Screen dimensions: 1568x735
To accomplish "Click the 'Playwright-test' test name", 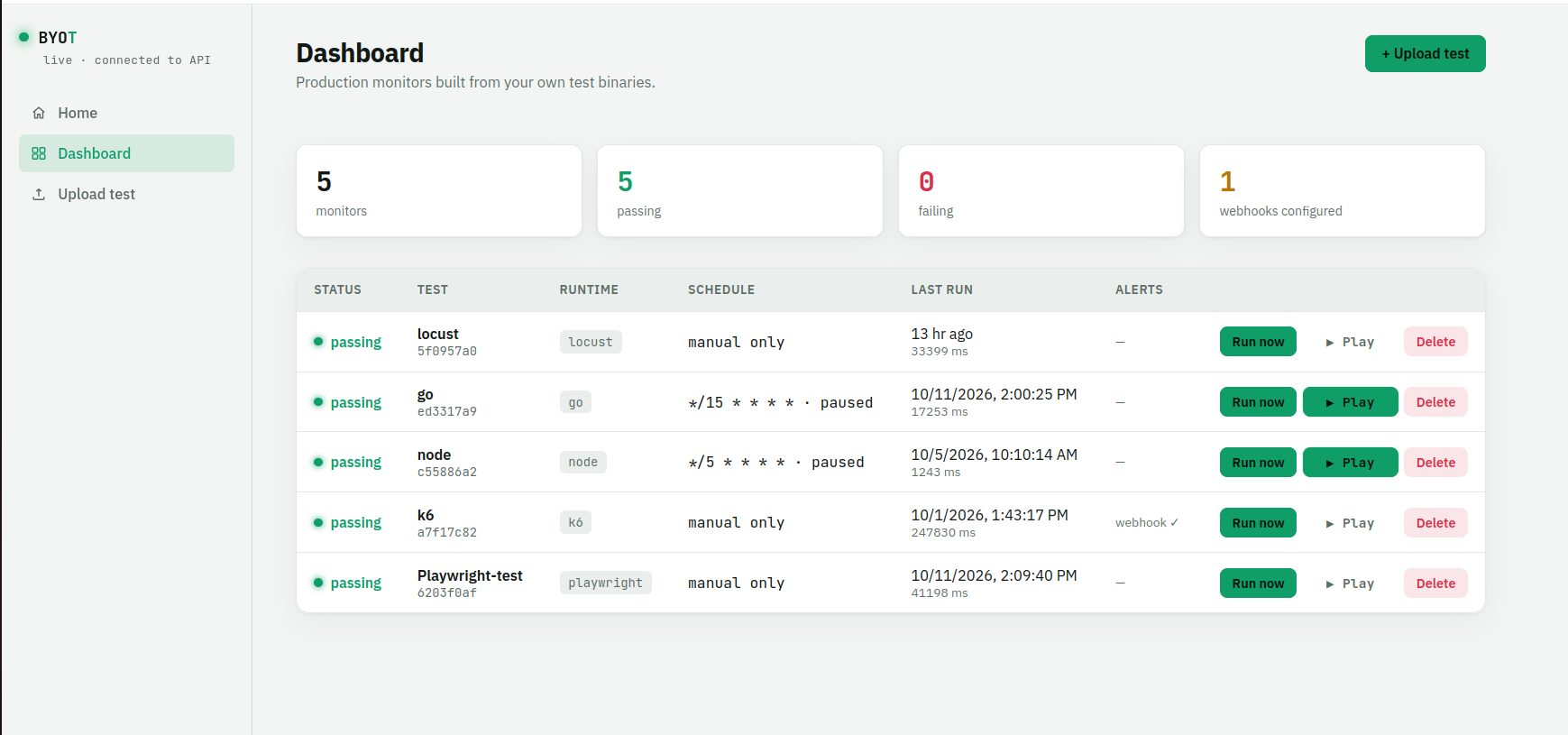I will coord(470,575).
